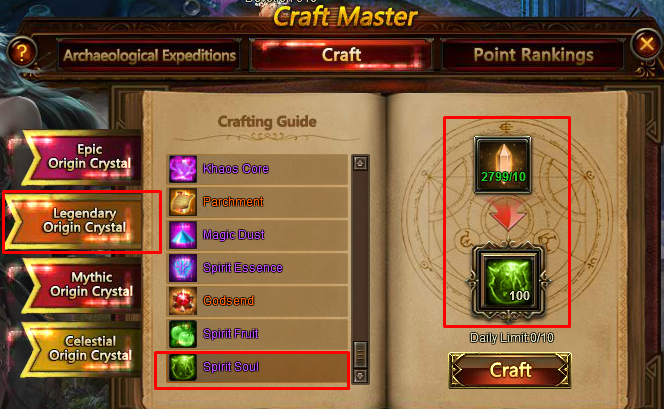Select the Khaos Core purple icon

click(183, 169)
